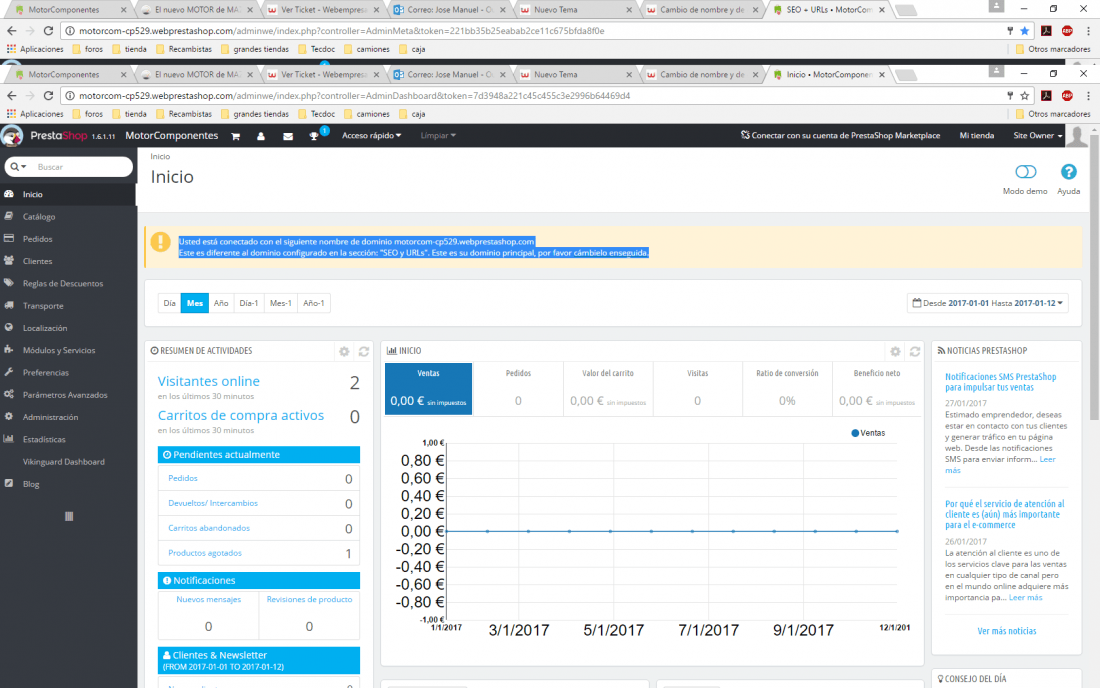Click the Ver más noticias link
This screenshot has height=688, width=1100.
click(1007, 631)
